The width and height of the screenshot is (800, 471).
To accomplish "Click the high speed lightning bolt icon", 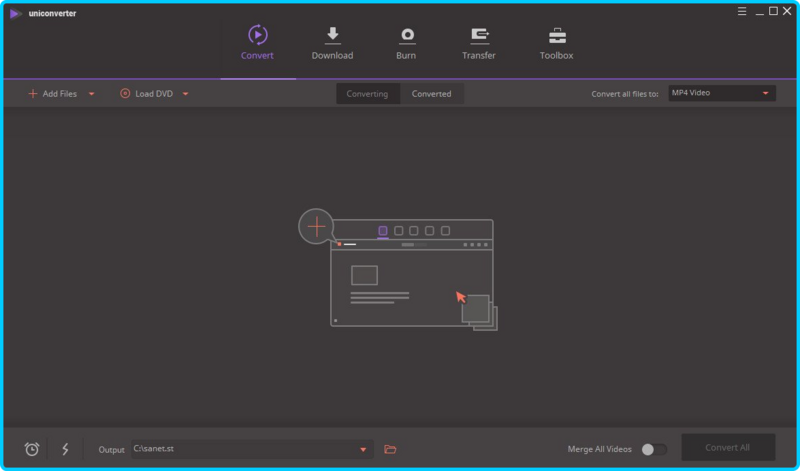I will 65,449.
